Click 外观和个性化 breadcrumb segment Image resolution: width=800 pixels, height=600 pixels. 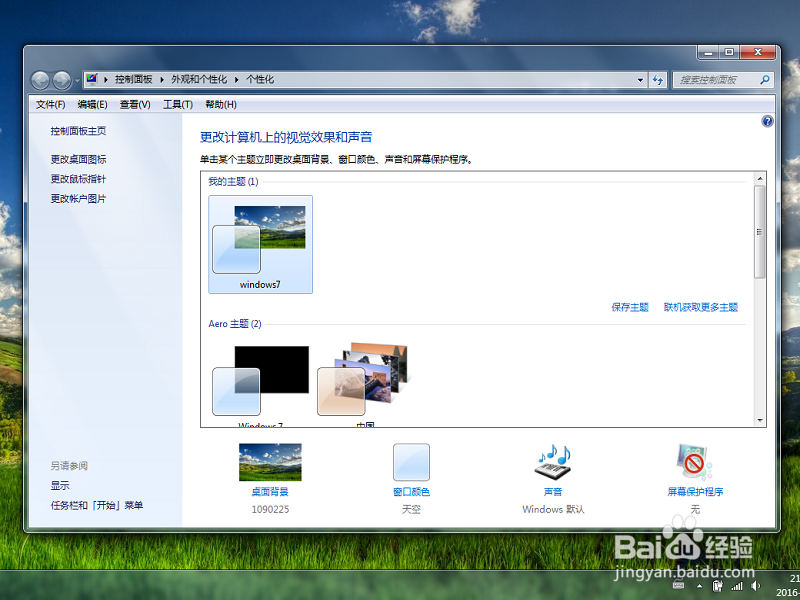(x=199, y=80)
